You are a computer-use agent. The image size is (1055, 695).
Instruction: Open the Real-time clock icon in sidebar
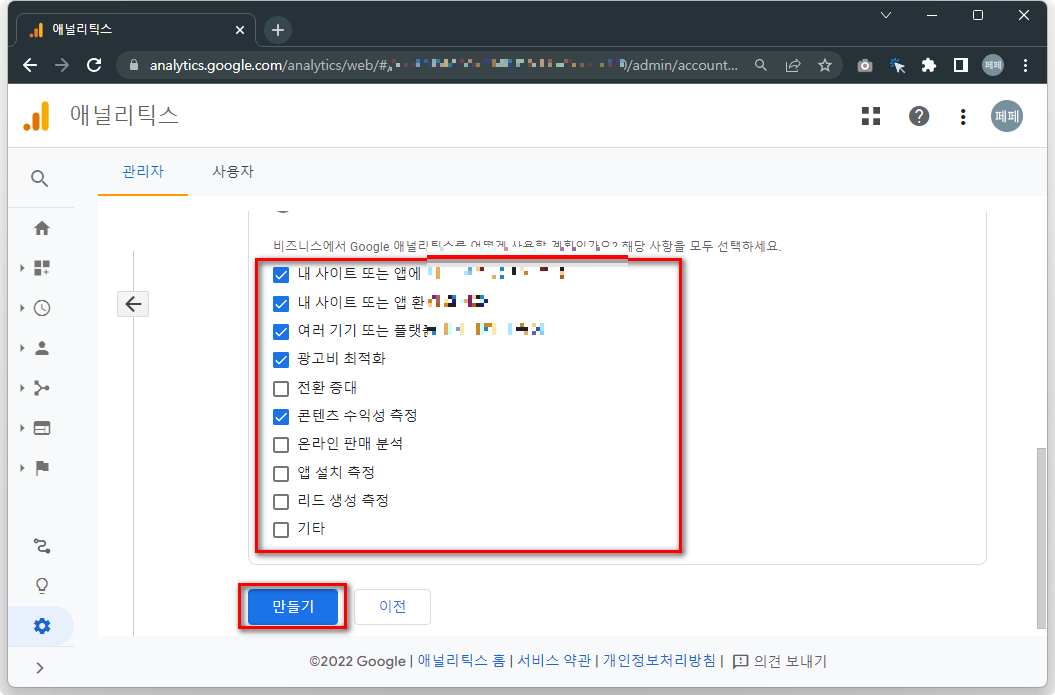click(41, 308)
